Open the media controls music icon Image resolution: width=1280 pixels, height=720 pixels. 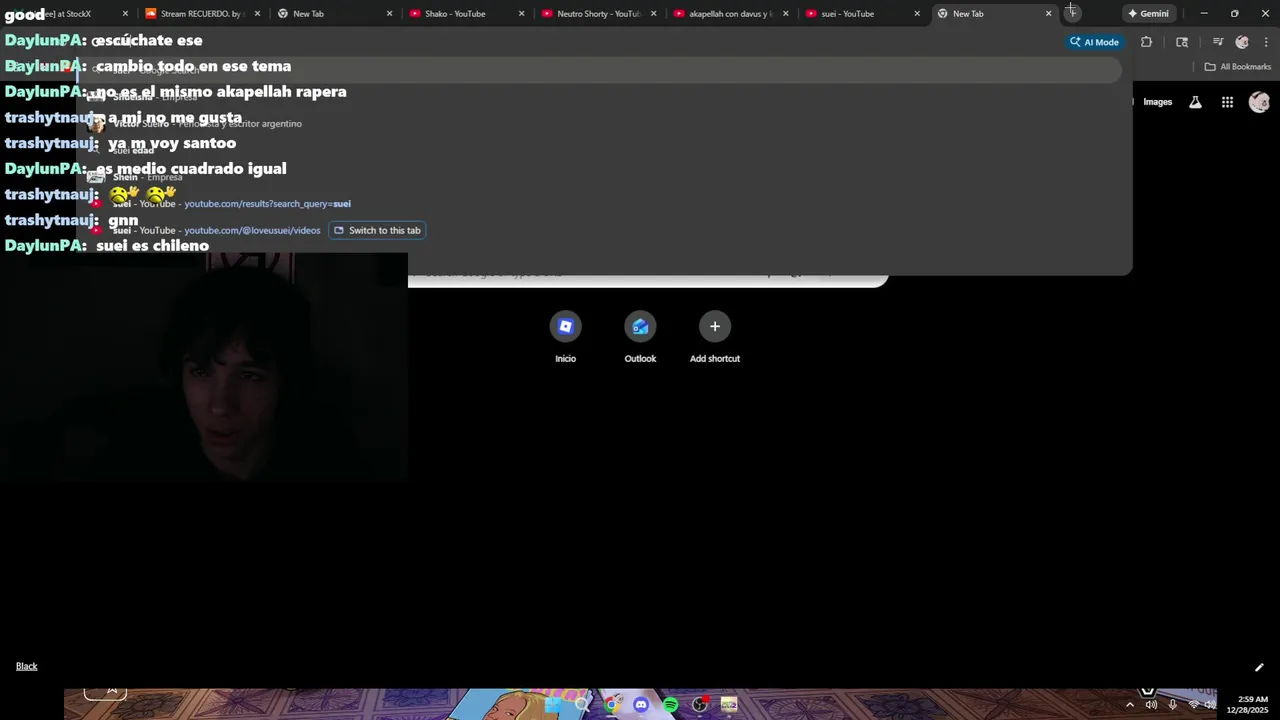click(x=1218, y=42)
